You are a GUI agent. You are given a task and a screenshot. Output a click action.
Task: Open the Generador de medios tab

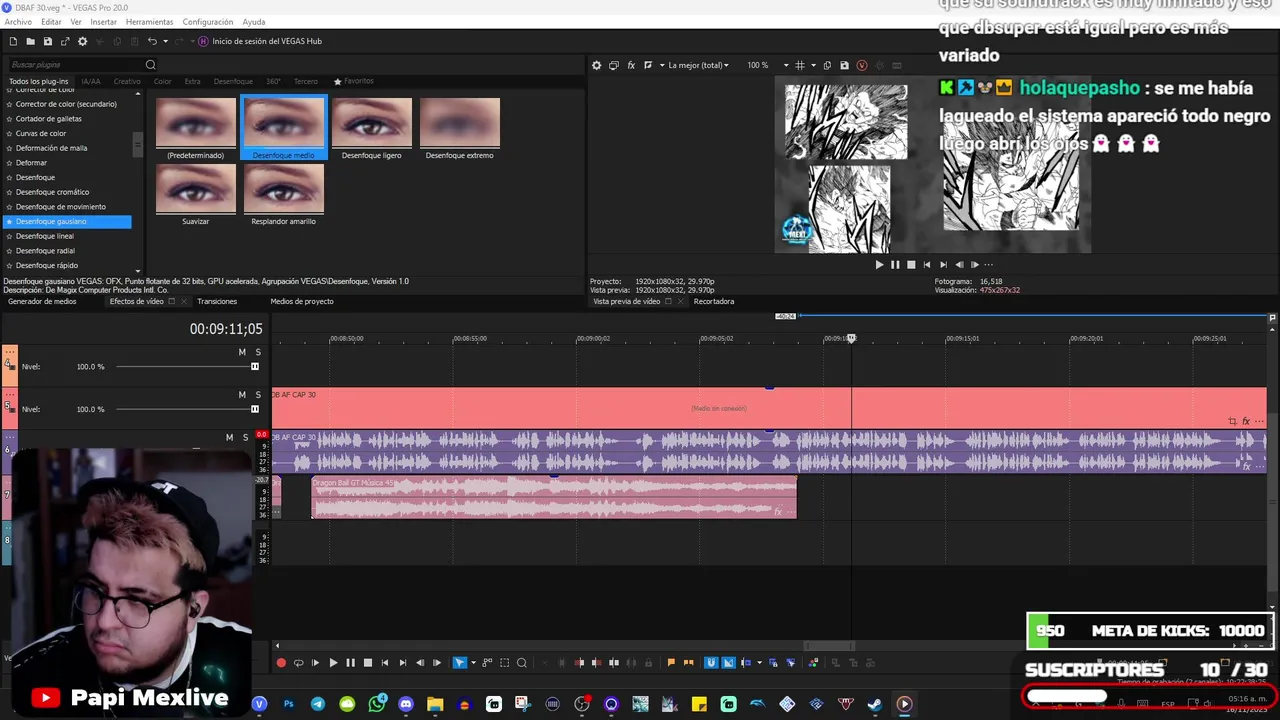(x=42, y=301)
